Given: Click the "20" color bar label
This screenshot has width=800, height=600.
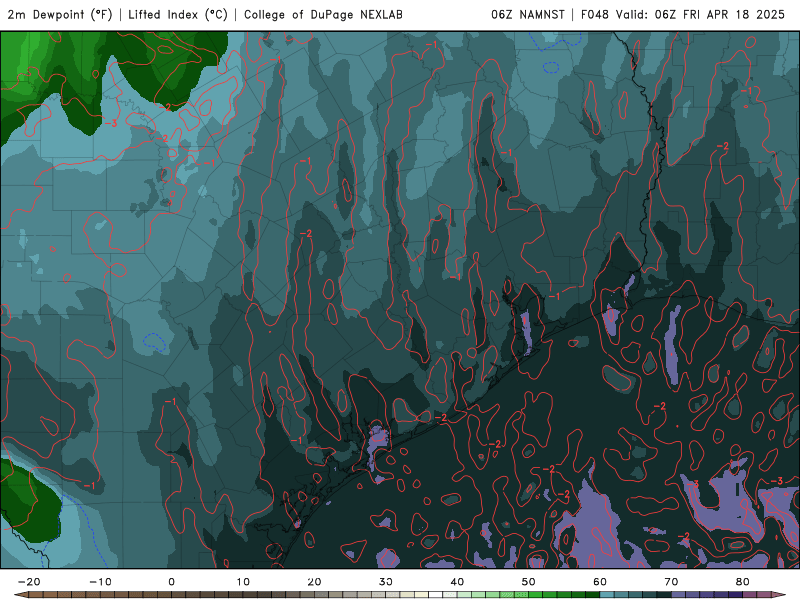Looking at the screenshot, I should [x=314, y=582].
